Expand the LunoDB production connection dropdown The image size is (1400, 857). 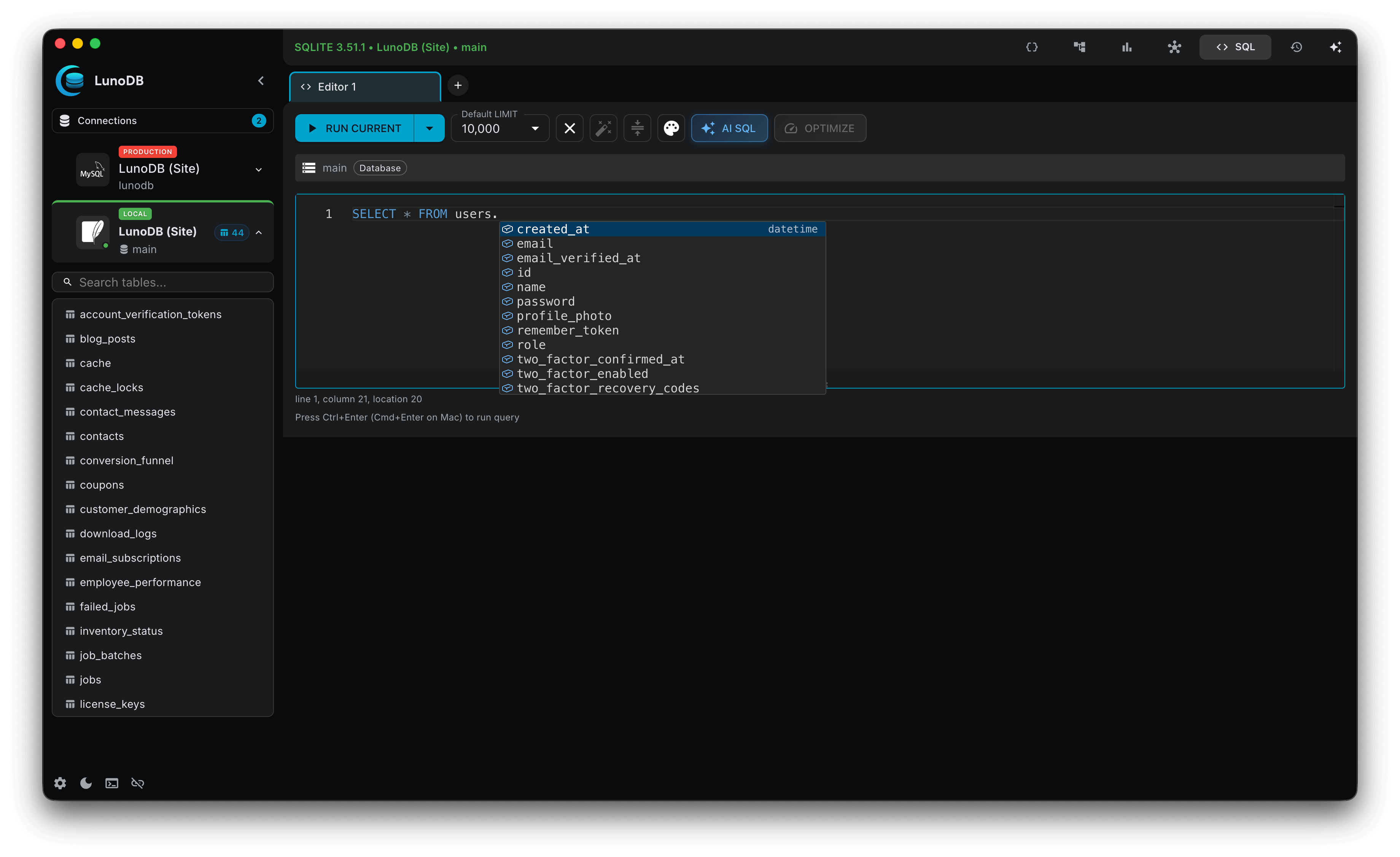click(x=259, y=169)
